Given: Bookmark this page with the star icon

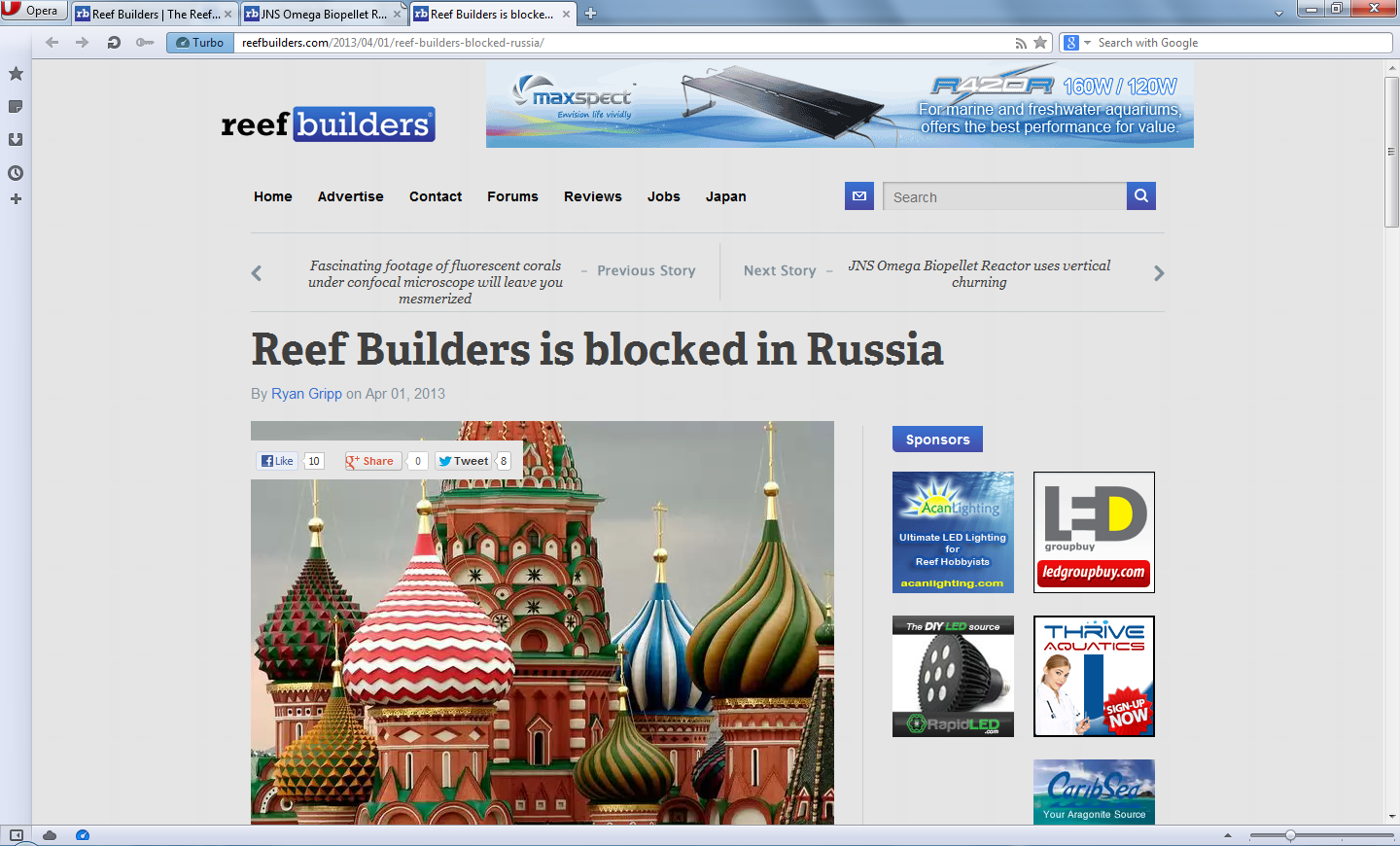Looking at the screenshot, I should (x=1040, y=43).
